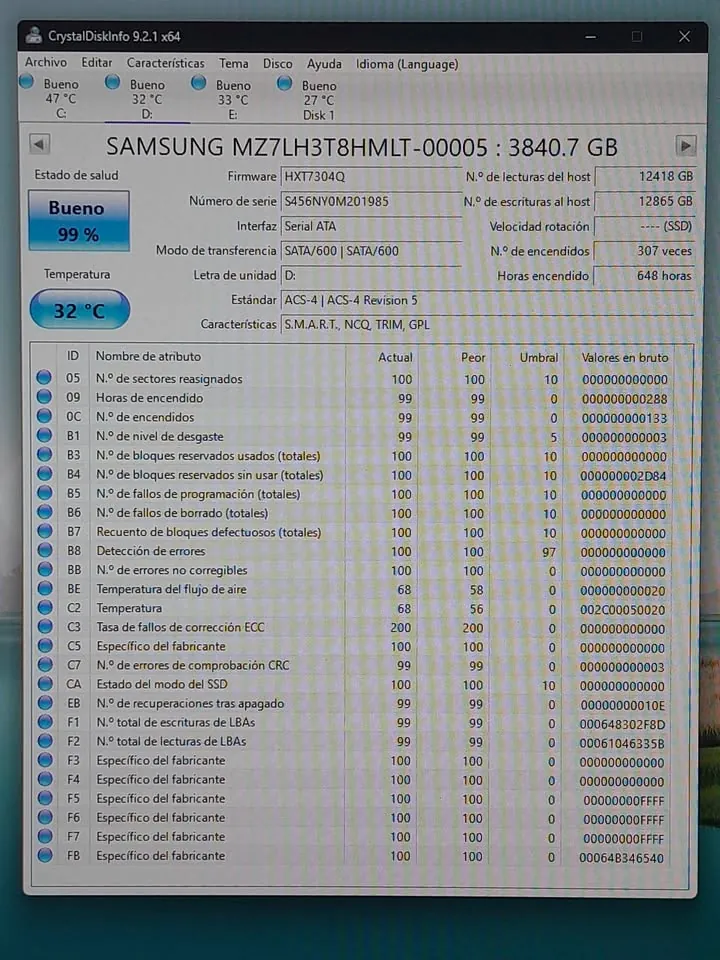Click the Nombre de atributo column header
The image size is (720, 960).
[148, 356]
